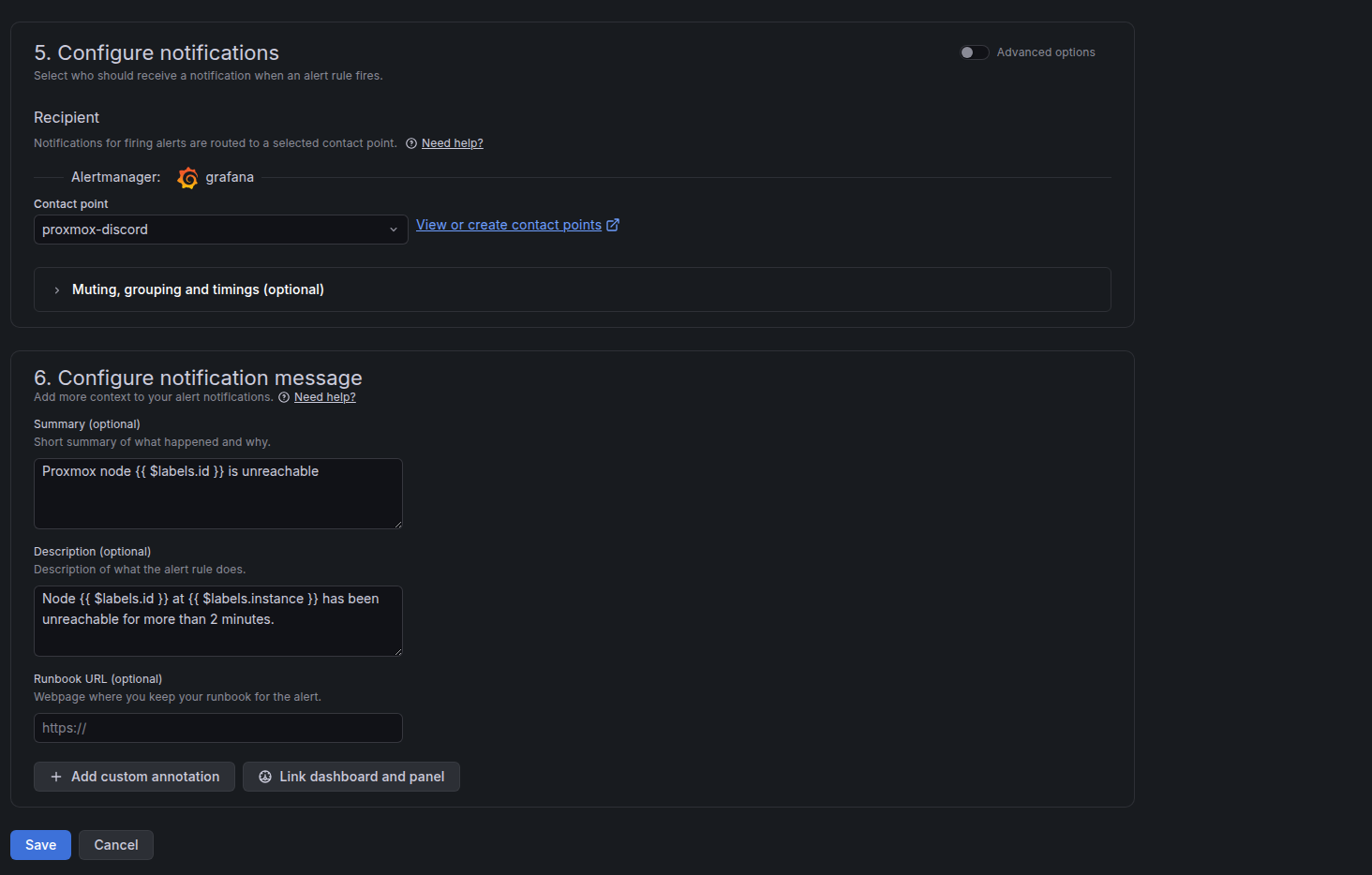Save the alert rule
The height and width of the screenshot is (875, 1372).
click(x=40, y=845)
